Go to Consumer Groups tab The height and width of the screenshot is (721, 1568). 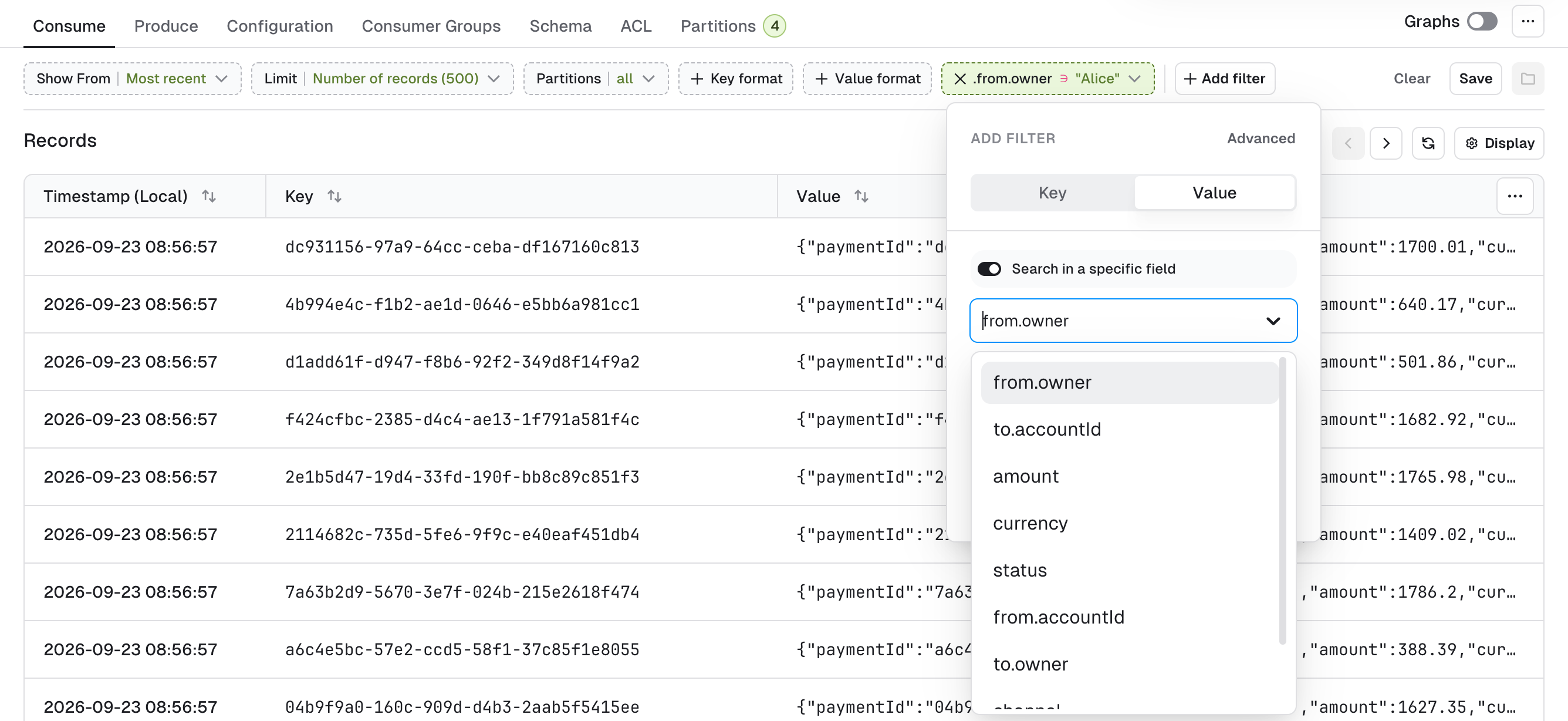coord(431,26)
